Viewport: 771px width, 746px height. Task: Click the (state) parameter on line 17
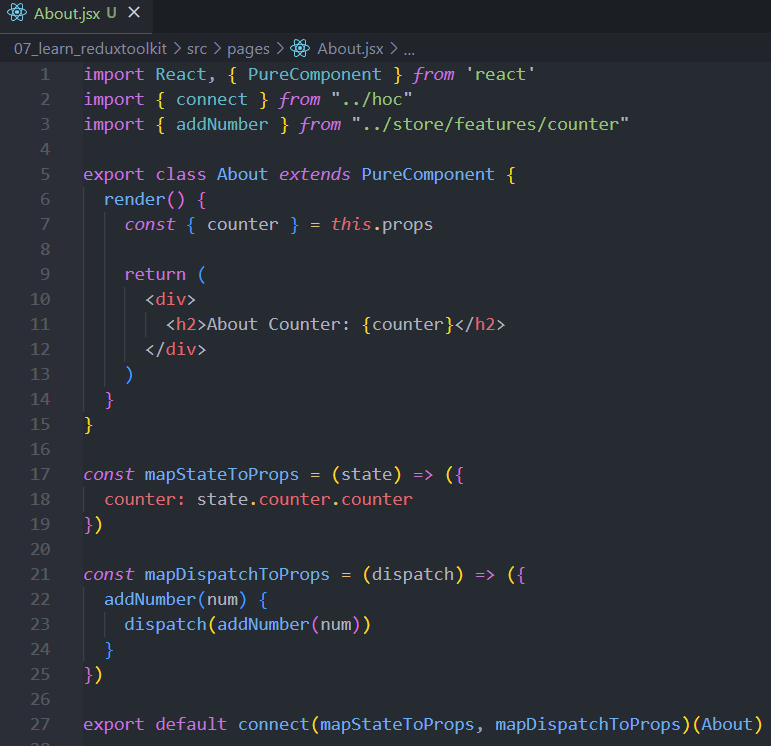(367, 474)
